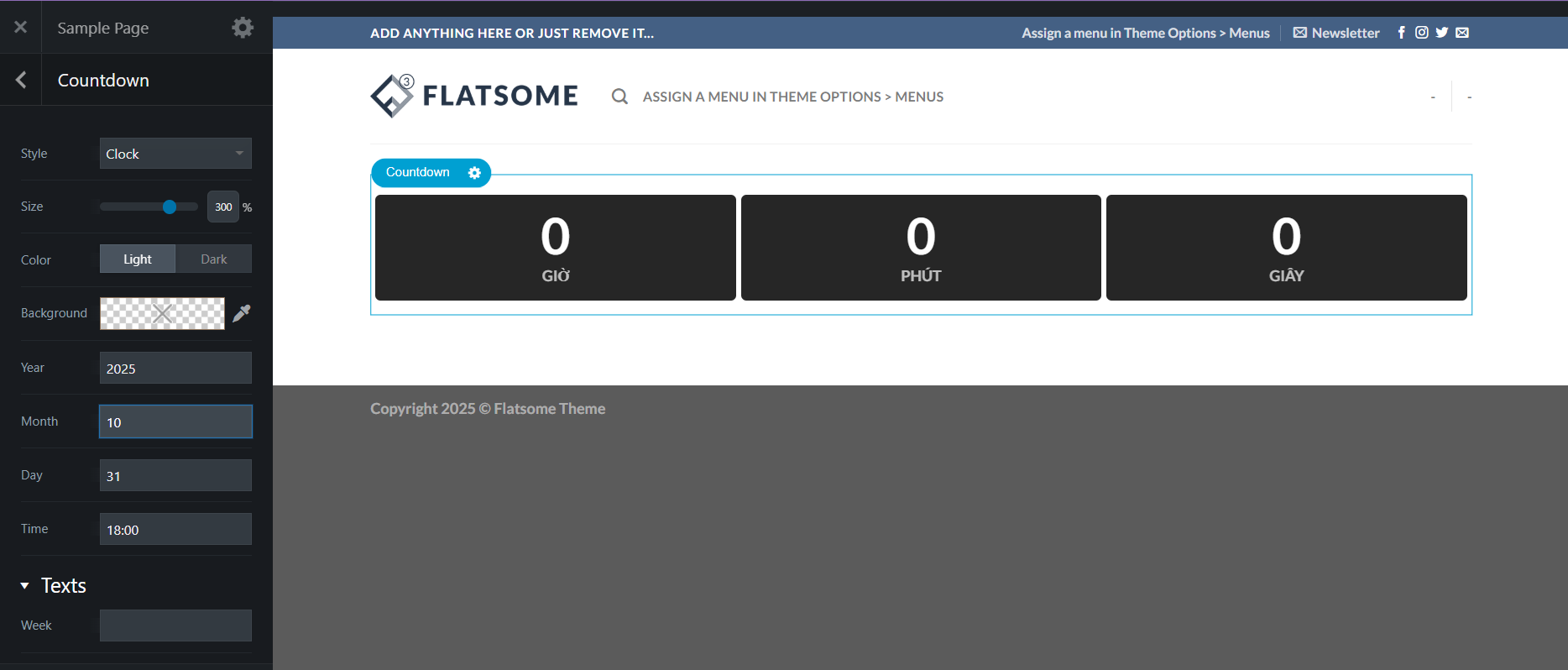Collapse the Texts section
Screen dimensions: 1568x670
54,585
